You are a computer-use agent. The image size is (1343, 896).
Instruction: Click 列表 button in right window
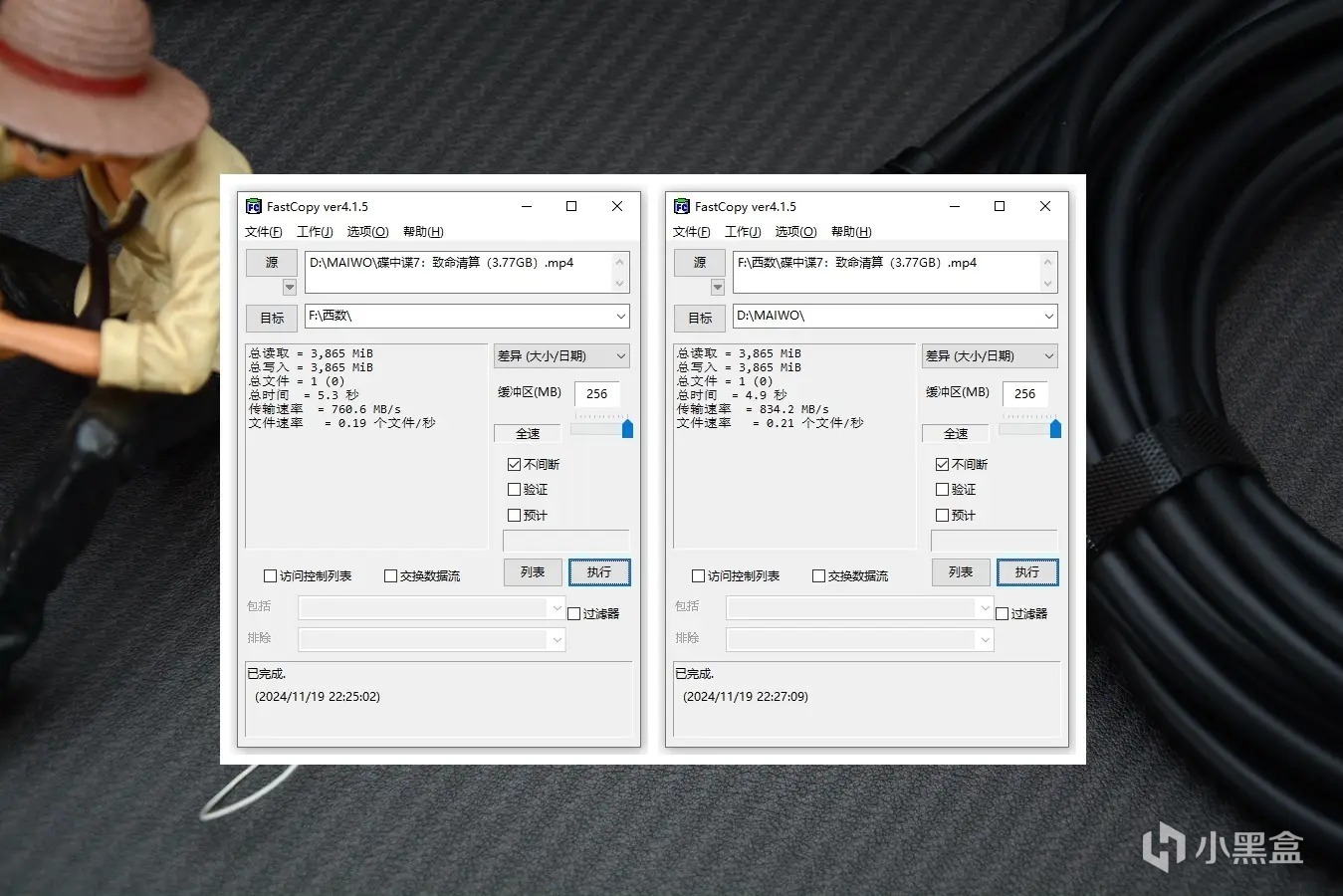pyautogui.click(x=961, y=572)
